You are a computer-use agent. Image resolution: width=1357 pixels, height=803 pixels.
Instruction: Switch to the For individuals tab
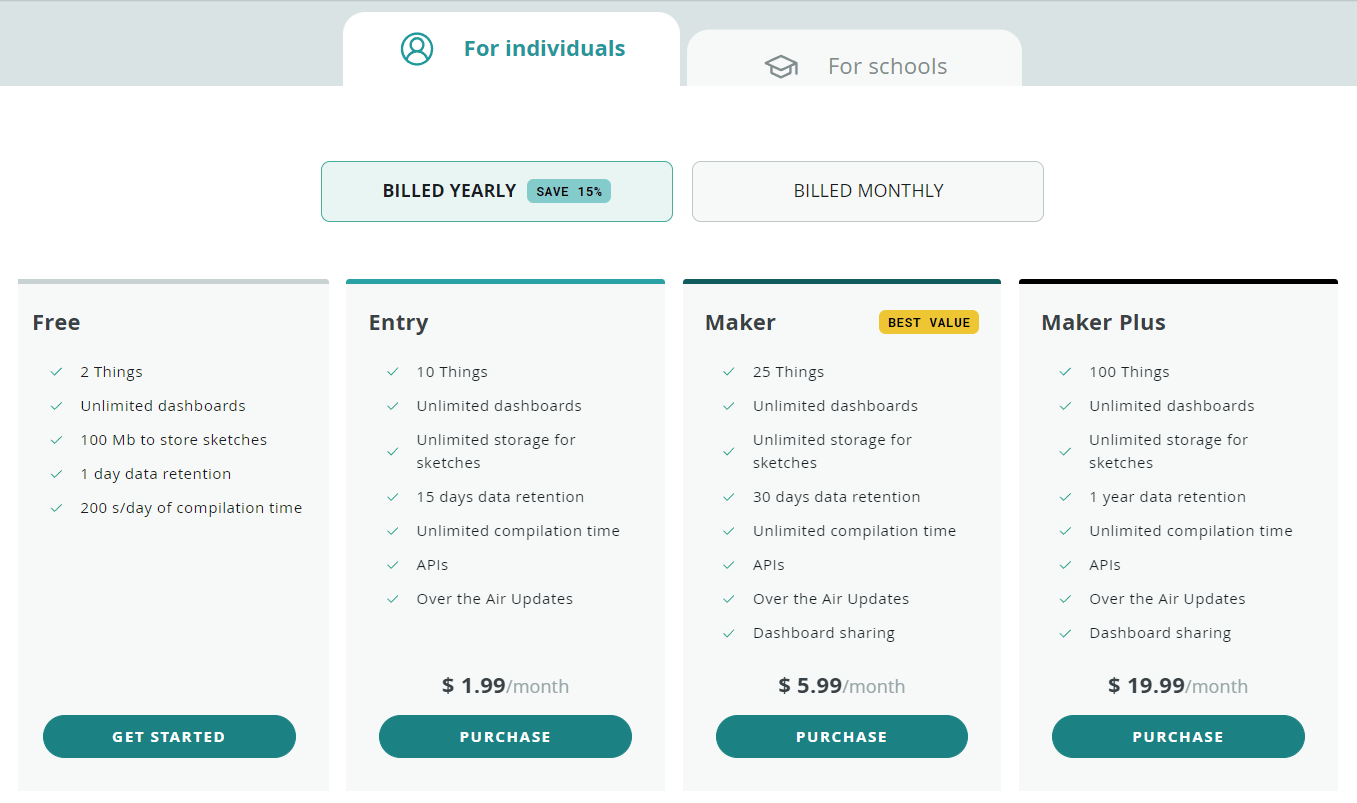pos(511,49)
